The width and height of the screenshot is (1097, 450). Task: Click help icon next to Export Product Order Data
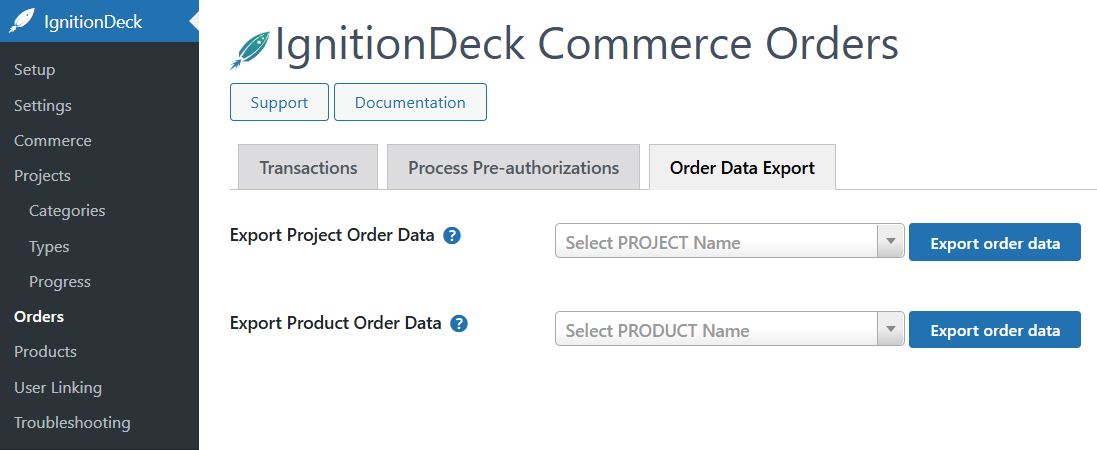(459, 324)
